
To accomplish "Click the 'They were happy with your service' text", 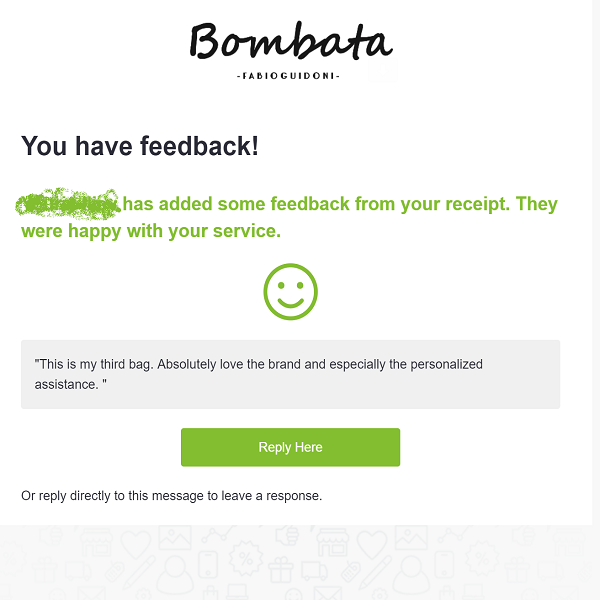I will [x=150, y=231].
